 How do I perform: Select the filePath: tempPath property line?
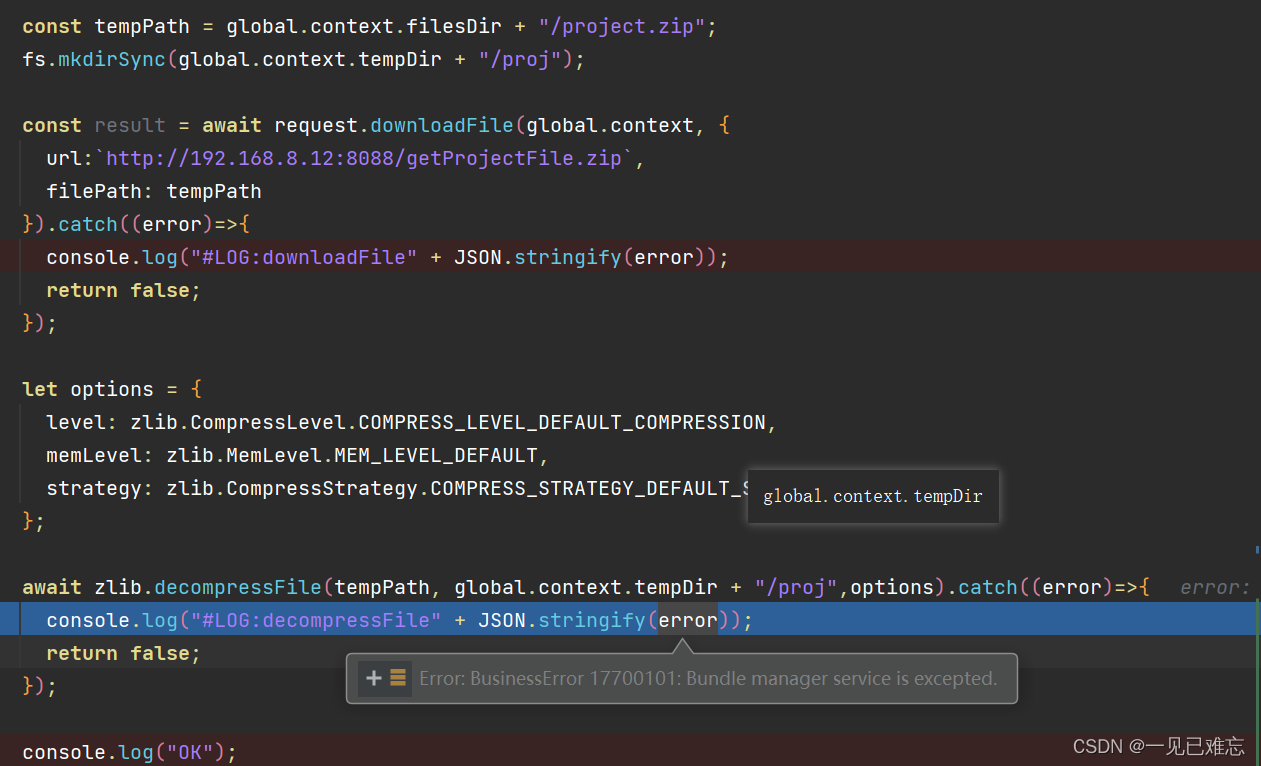pos(153,191)
